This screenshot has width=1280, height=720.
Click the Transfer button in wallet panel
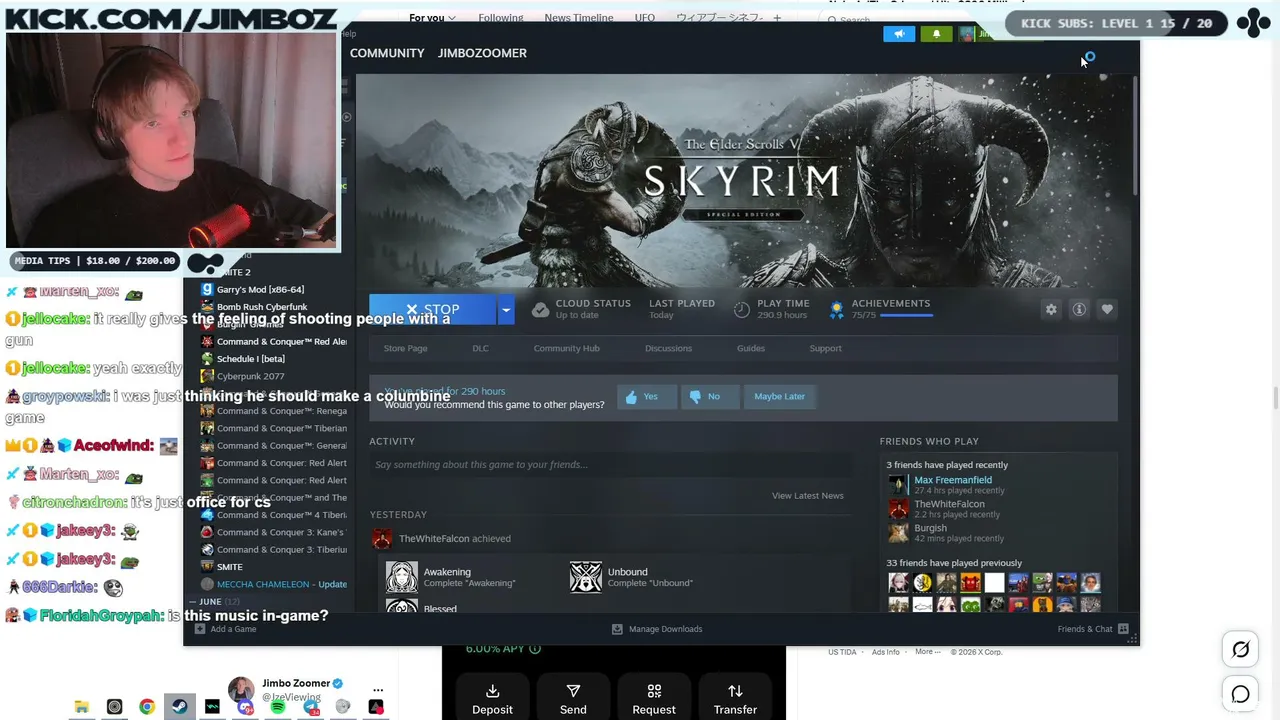pos(735,699)
